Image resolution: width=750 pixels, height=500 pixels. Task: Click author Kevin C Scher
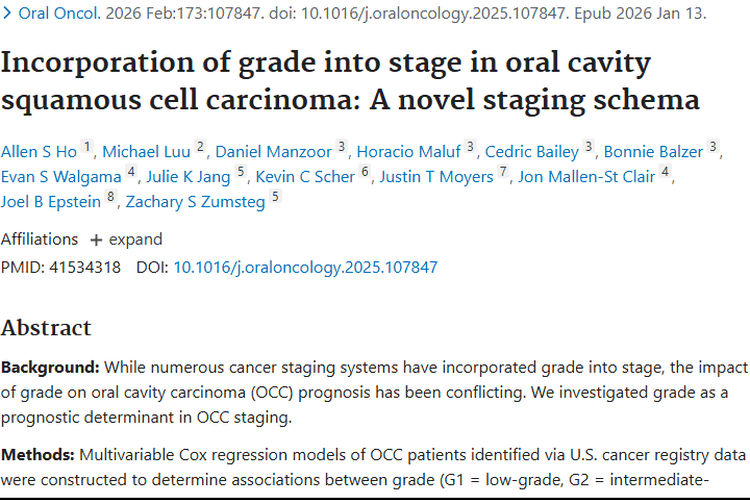coord(306,177)
